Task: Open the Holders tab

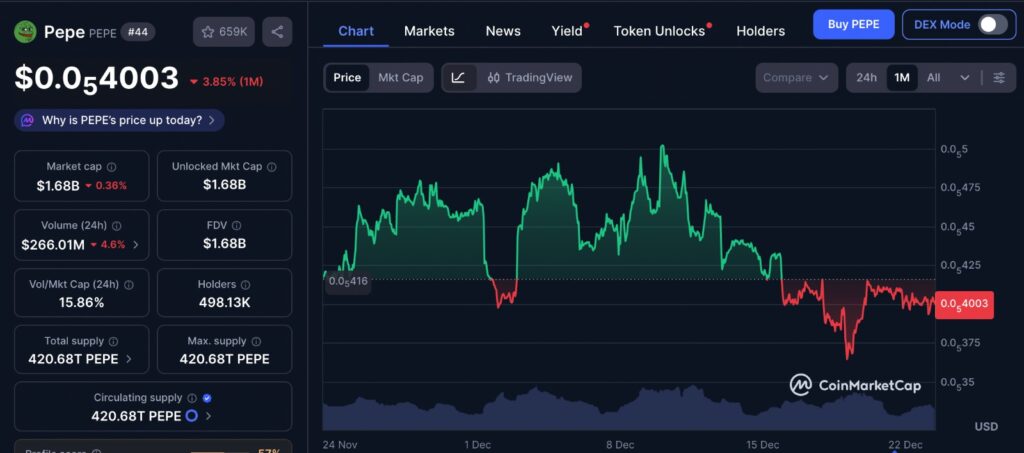Action: [x=760, y=31]
